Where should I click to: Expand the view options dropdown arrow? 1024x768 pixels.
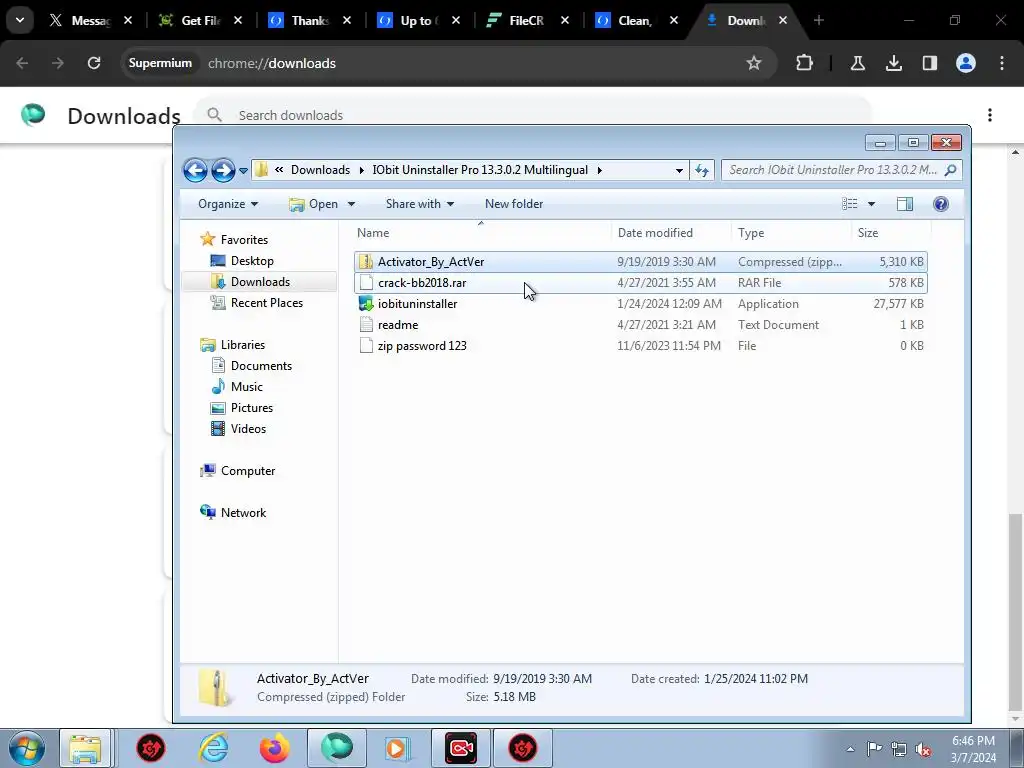(871, 204)
